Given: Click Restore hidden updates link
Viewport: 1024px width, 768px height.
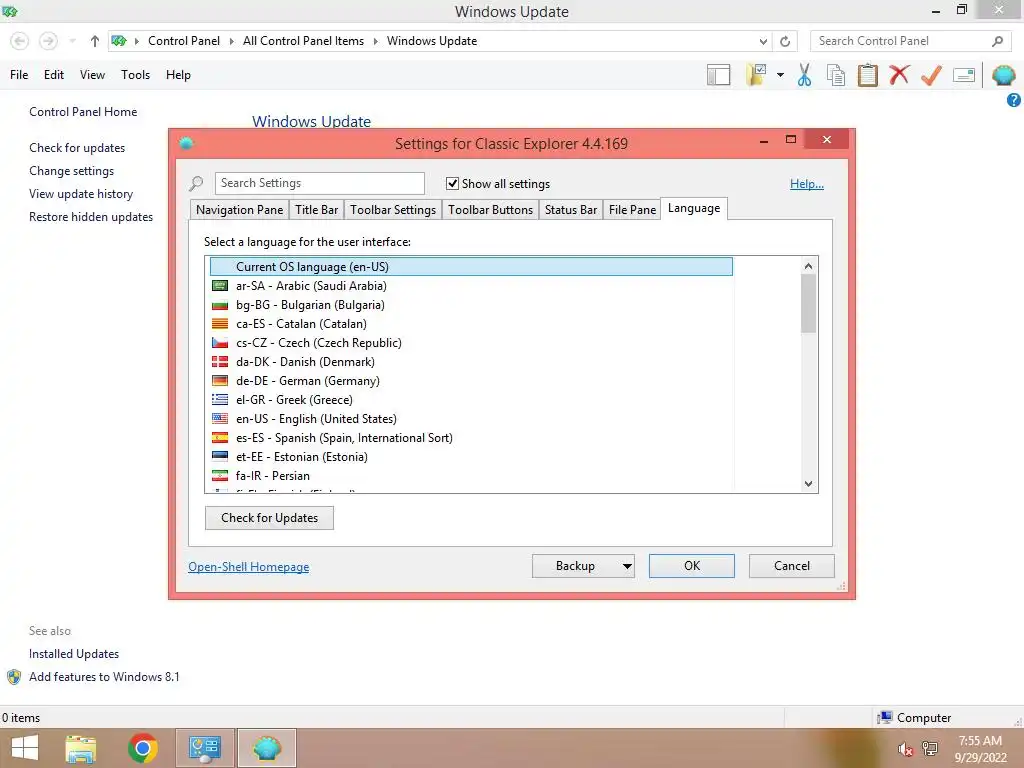Looking at the screenshot, I should click(x=91, y=217).
